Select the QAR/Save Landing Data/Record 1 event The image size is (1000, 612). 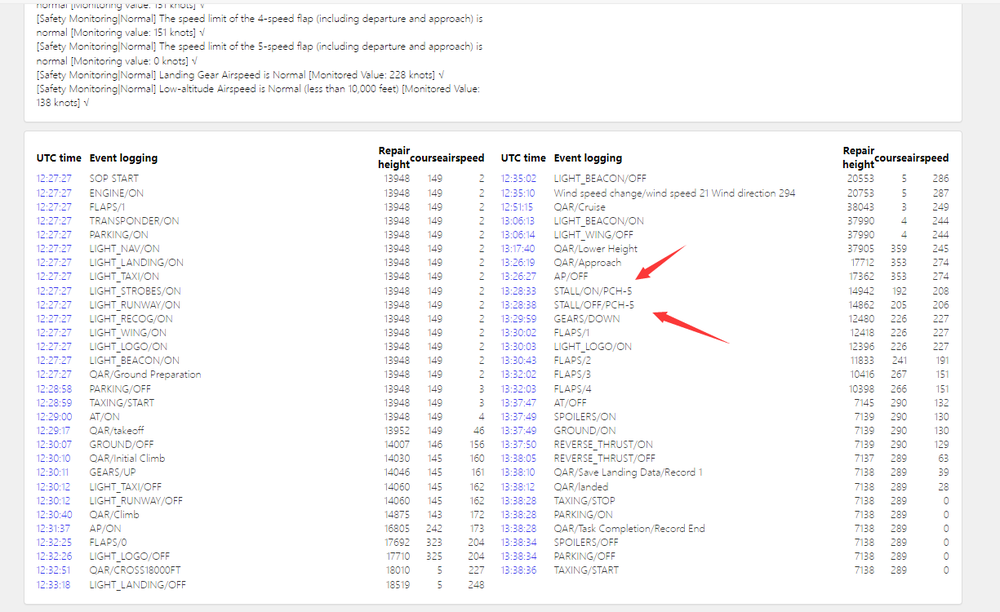coord(628,472)
